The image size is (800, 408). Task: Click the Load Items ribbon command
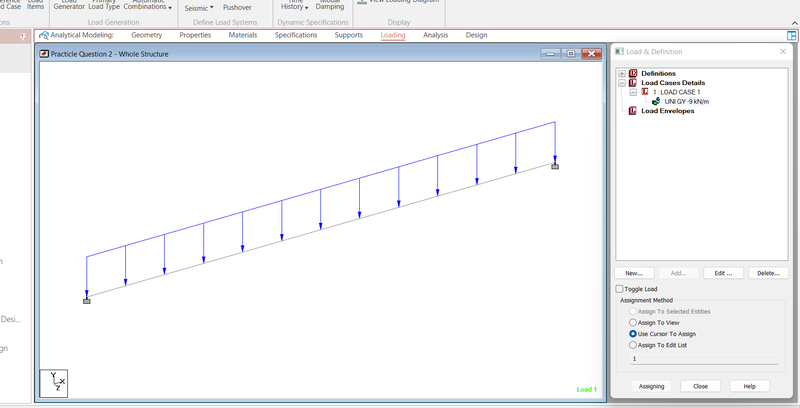coord(35,5)
